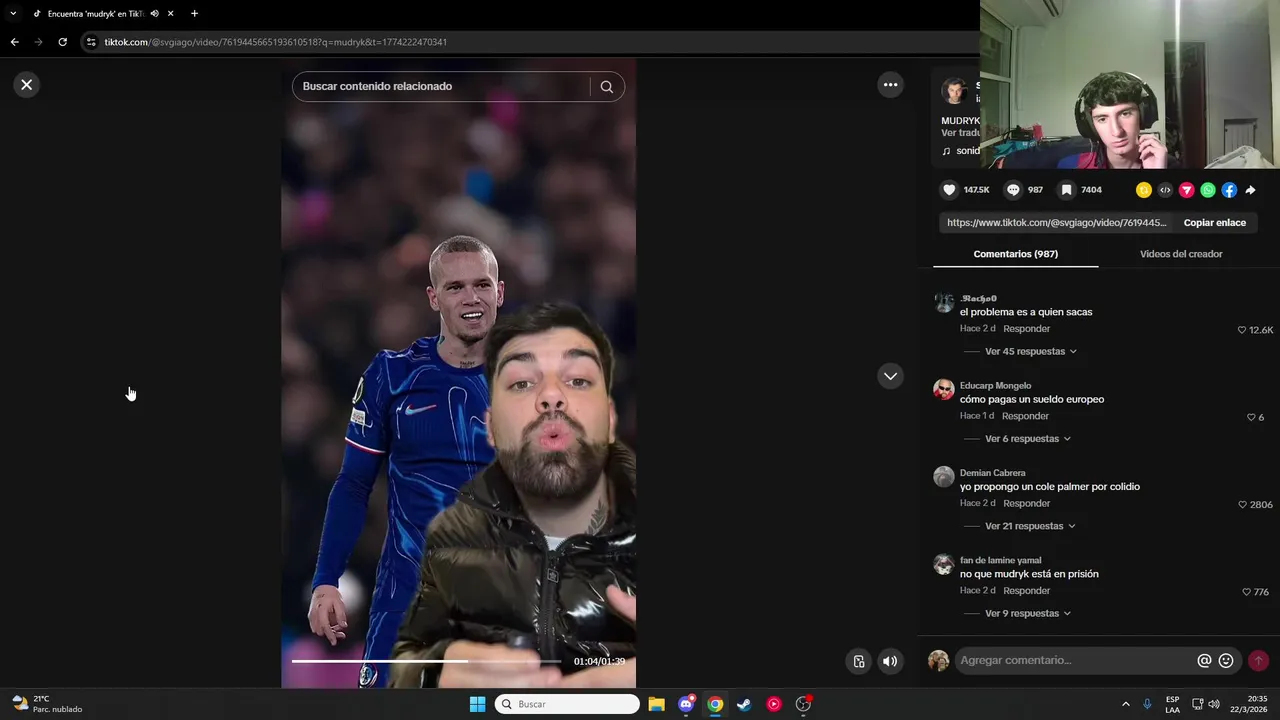The height and width of the screenshot is (720, 1280).
Task: Open the three-dots more options menu
Action: point(890,85)
